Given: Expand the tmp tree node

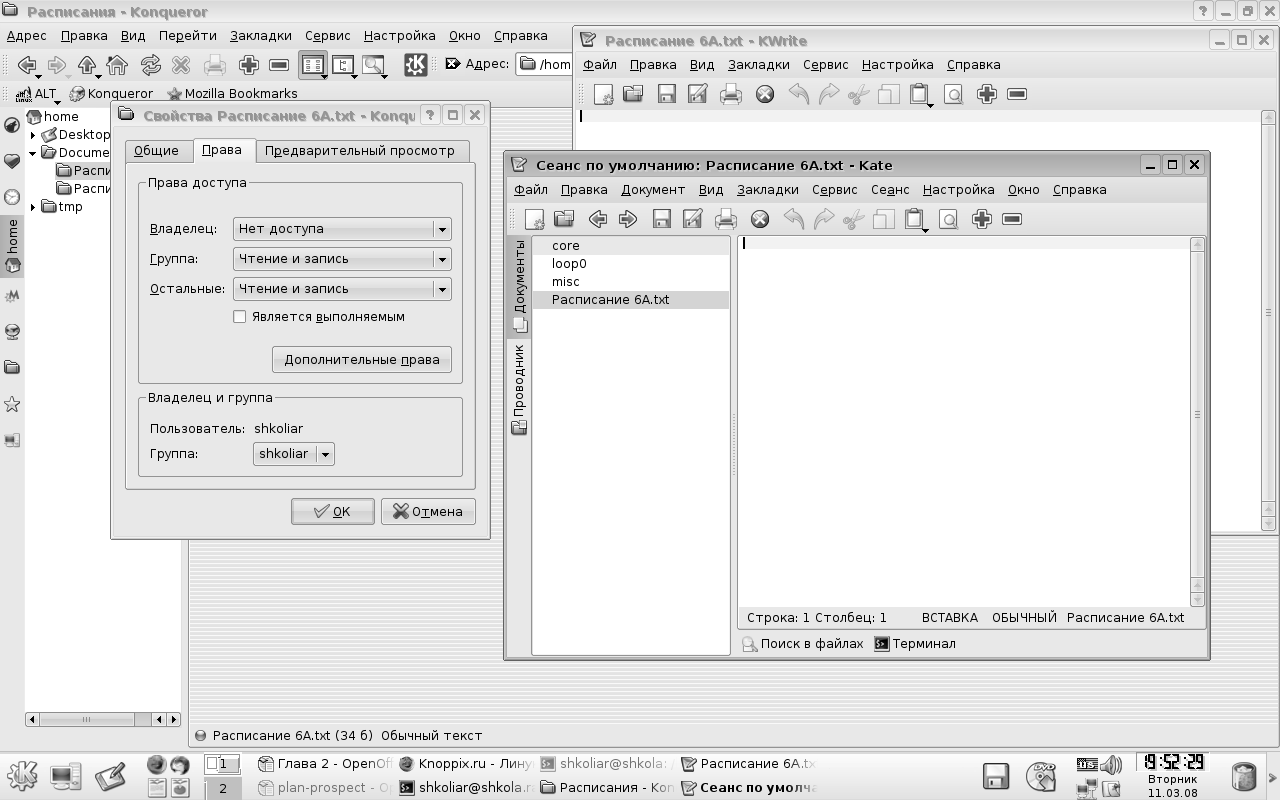Looking at the screenshot, I should (33, 207).
